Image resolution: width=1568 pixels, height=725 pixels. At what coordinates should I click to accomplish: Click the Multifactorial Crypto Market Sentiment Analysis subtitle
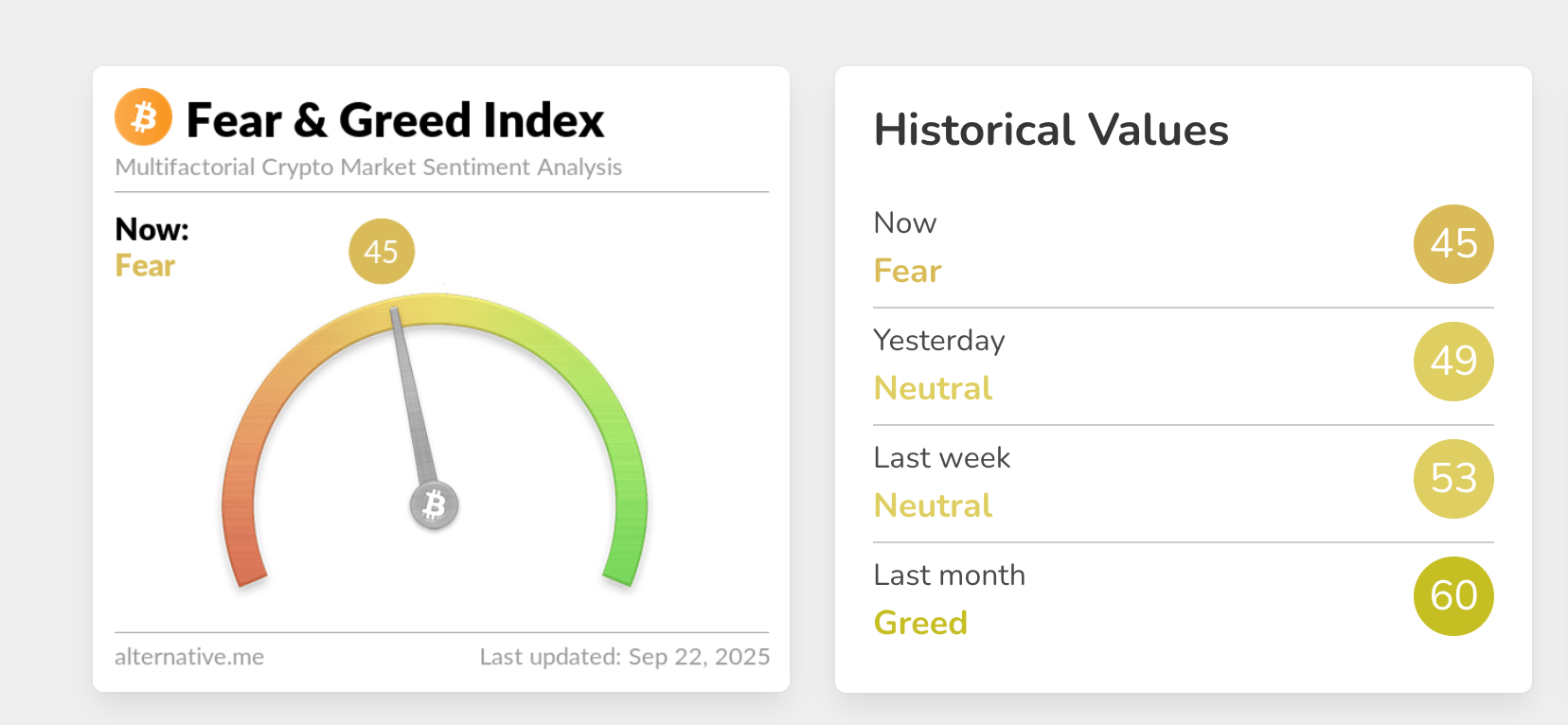(x=368, y=168)
